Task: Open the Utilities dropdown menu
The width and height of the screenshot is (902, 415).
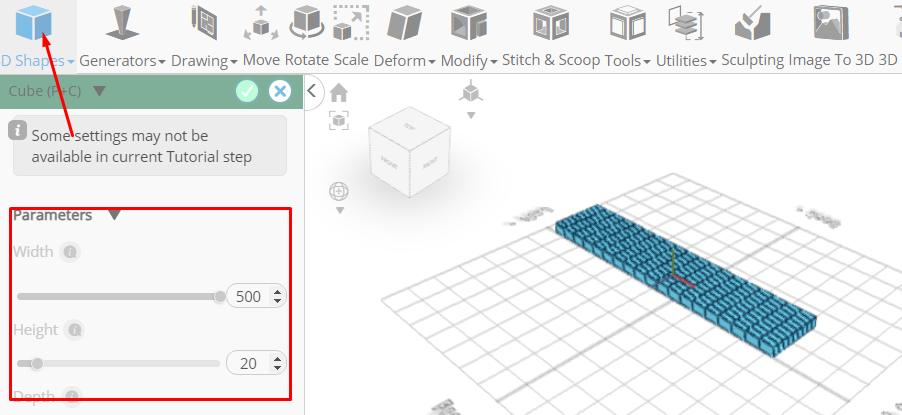Action: click(x=686, y=60)
